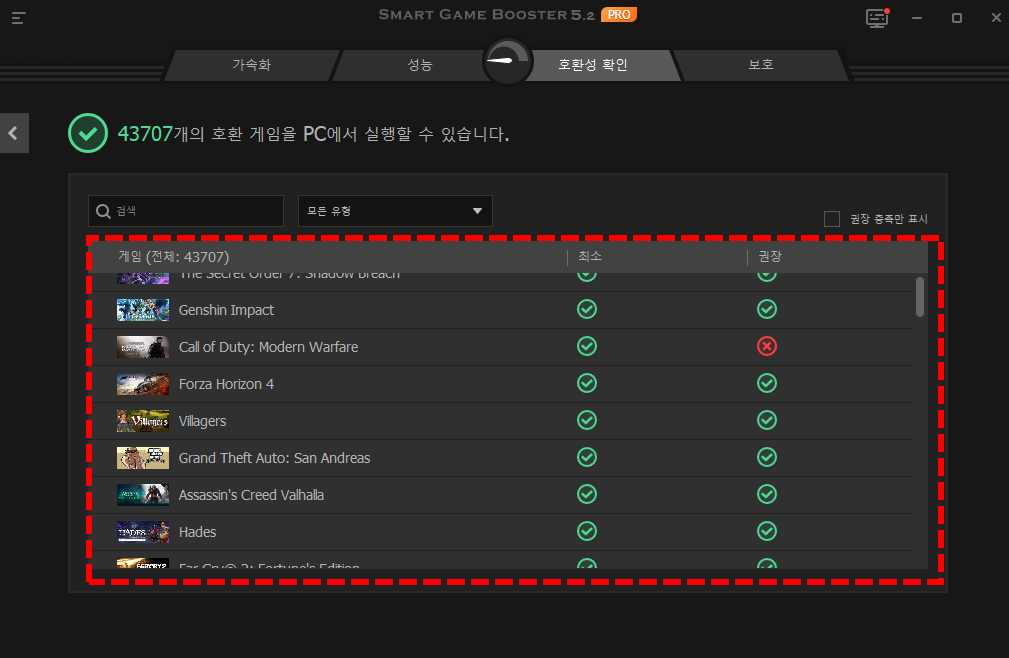Click the 최소 column header

tap(589, 256)
